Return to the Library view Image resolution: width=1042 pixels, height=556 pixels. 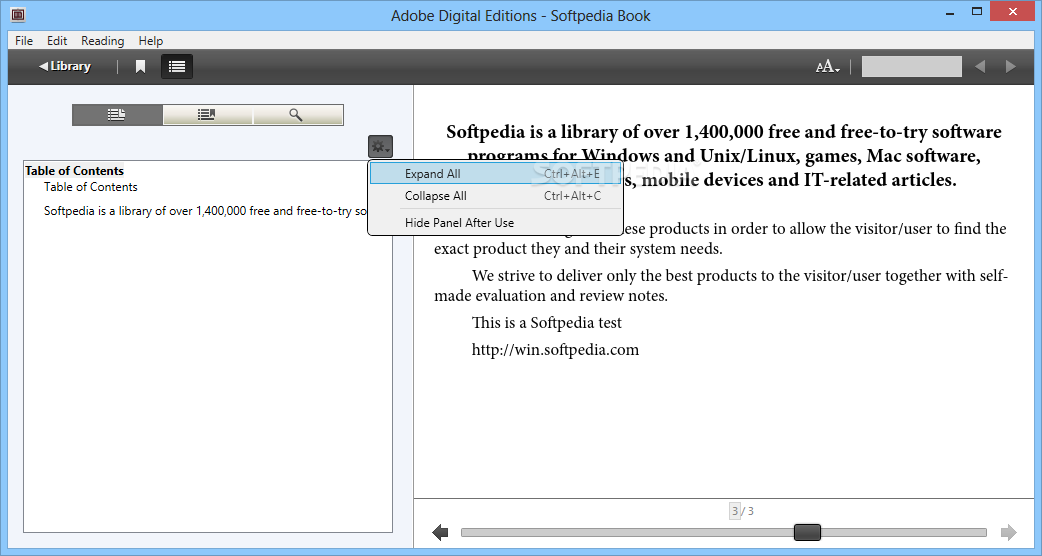click(64, 66)
